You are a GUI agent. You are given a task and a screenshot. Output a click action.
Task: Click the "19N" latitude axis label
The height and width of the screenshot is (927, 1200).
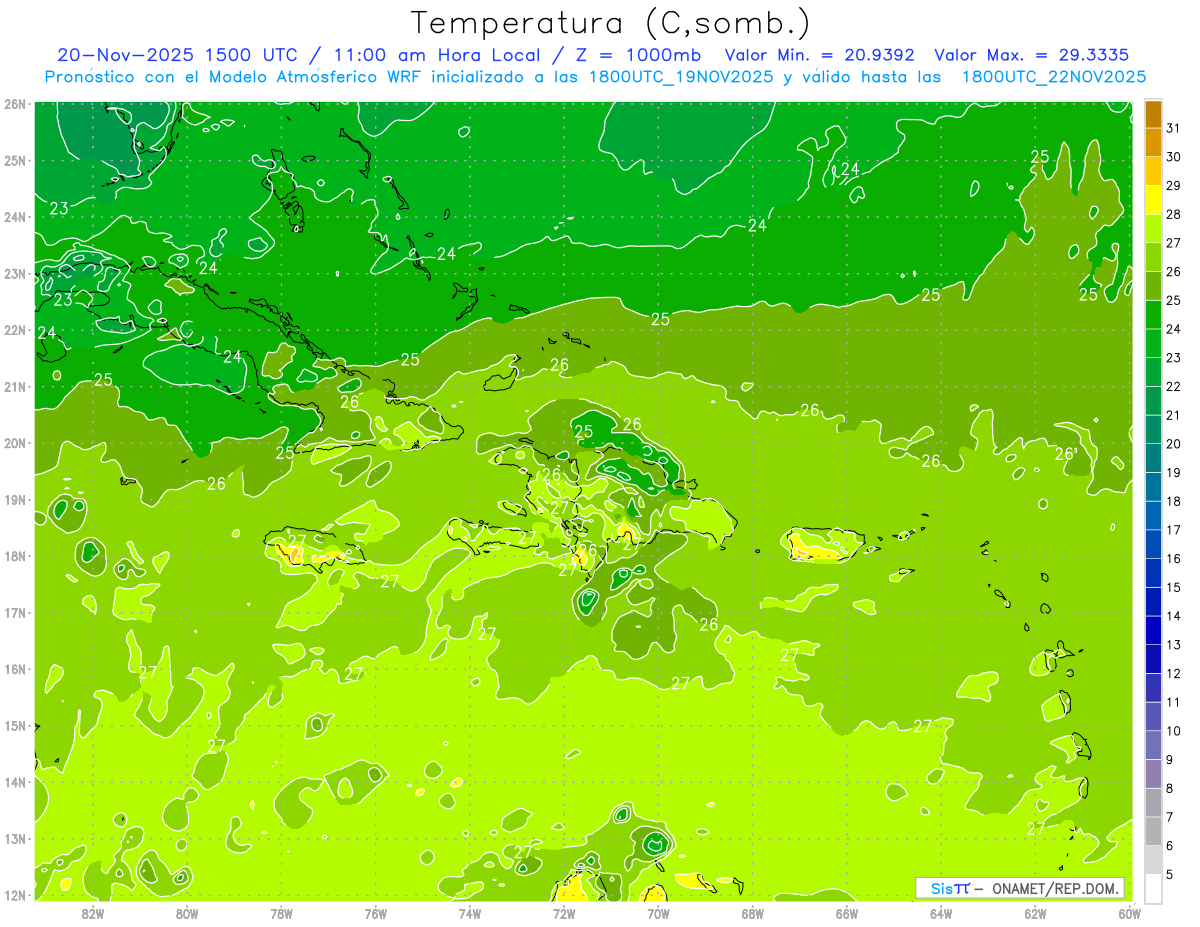coord(15,499)
